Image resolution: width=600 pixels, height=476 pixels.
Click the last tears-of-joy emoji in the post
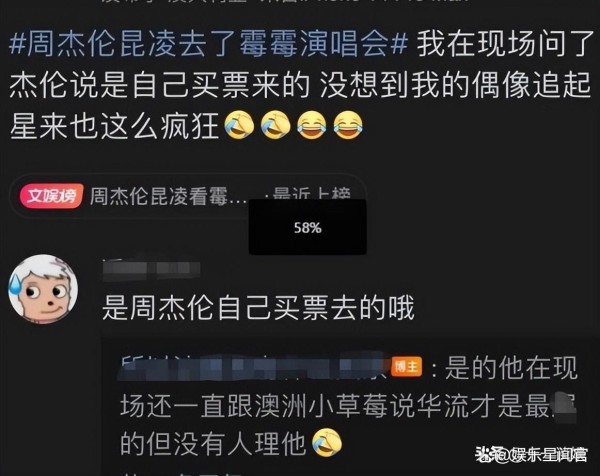pyautogui.click(x=348, y=125)
